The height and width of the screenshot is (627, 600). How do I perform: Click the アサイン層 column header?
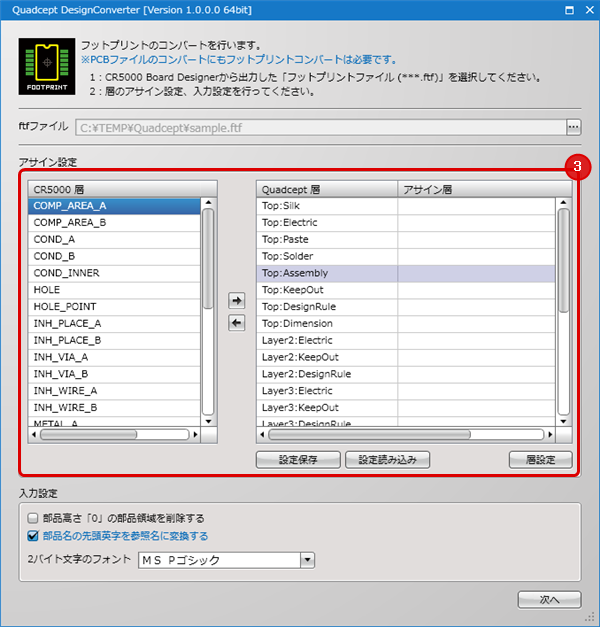click(485, 189)
